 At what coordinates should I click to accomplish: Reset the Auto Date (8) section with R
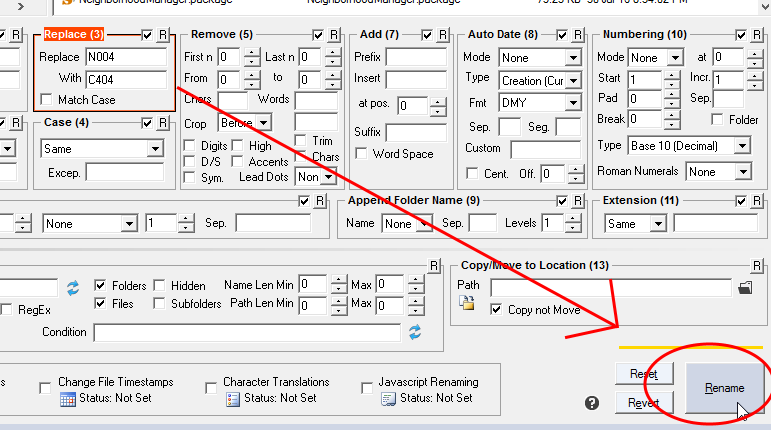[x=578, y=35]
